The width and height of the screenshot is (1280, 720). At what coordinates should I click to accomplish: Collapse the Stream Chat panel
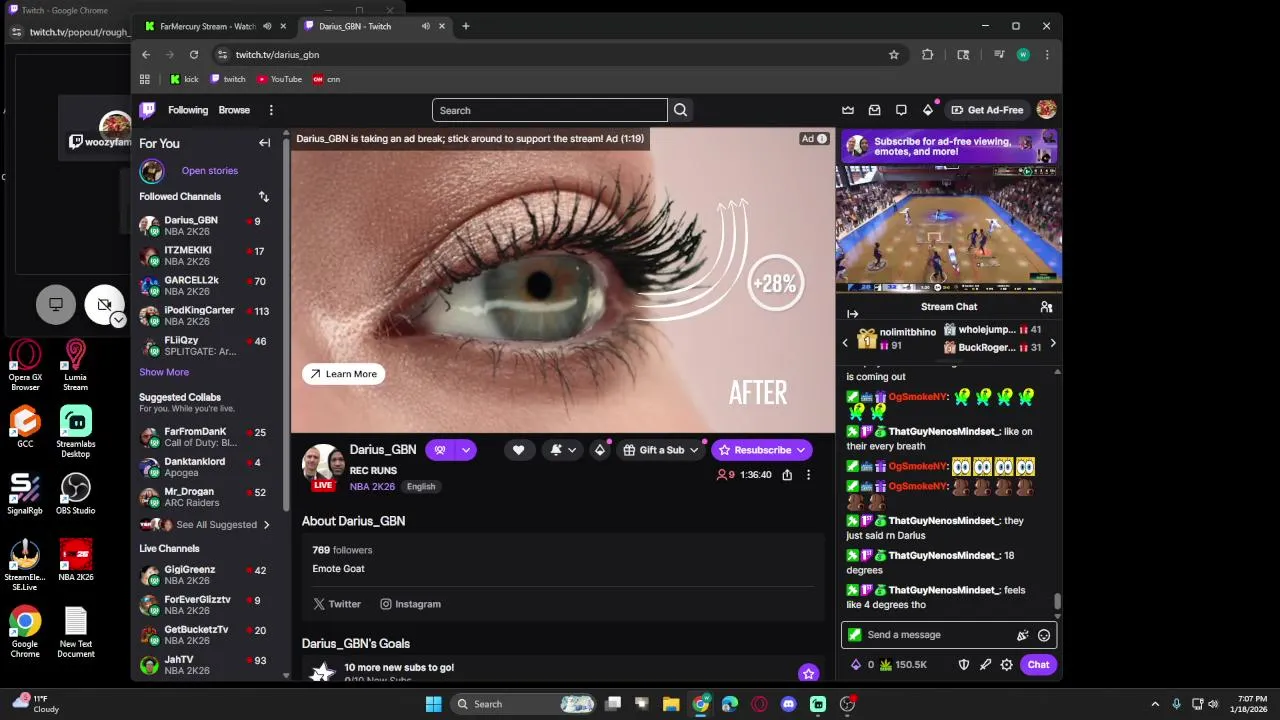click(x=853, y=314)
